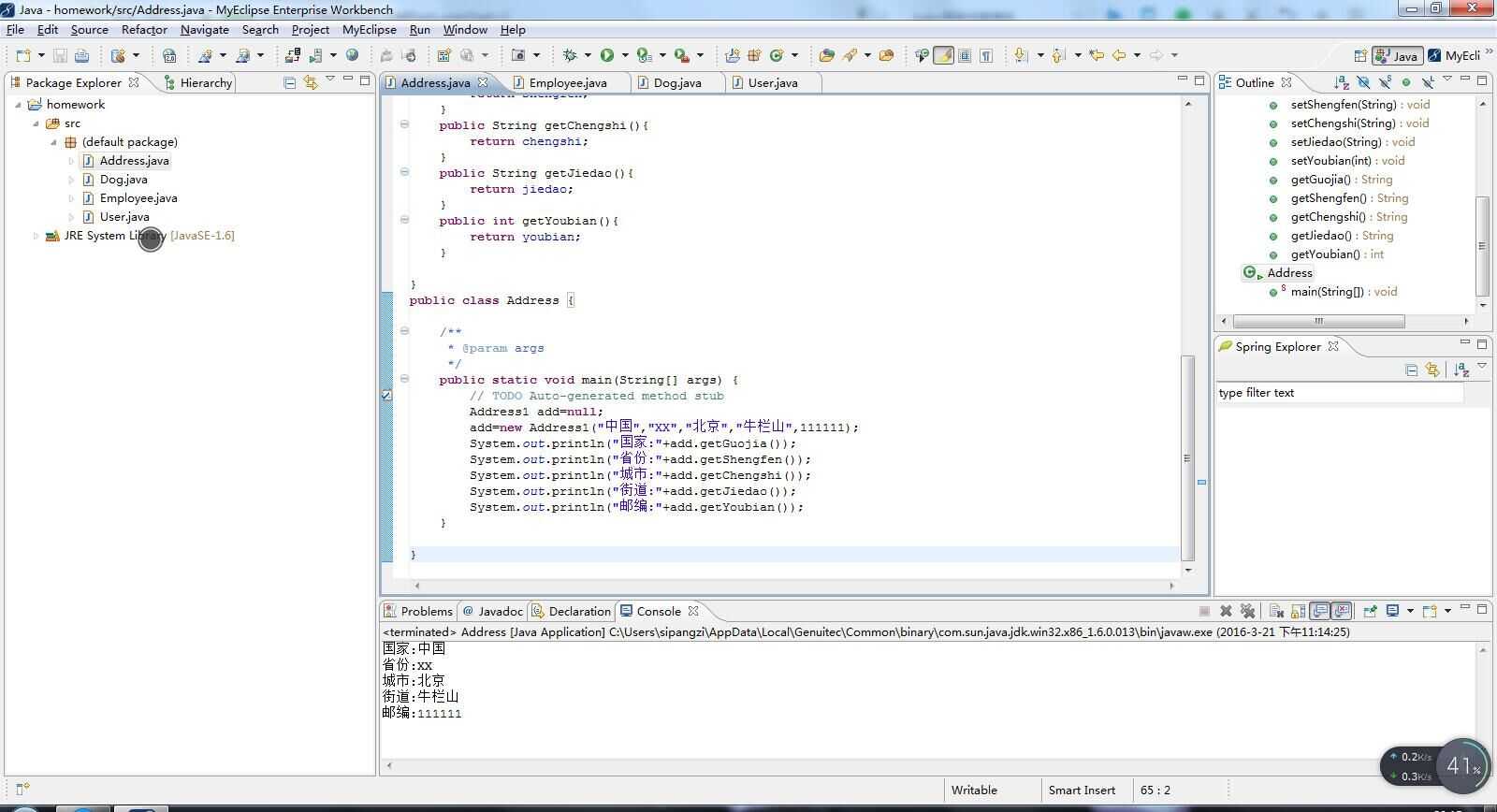Click the Back navigation yellow arrow
The height and width of the screenshot is (812, 1497).
1118,55
